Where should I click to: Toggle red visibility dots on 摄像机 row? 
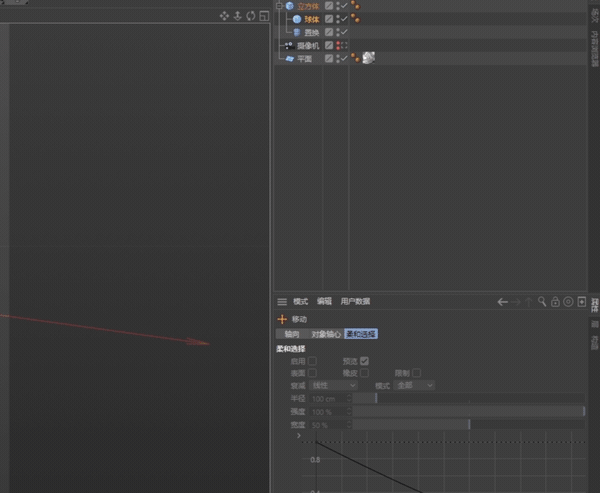338,46
